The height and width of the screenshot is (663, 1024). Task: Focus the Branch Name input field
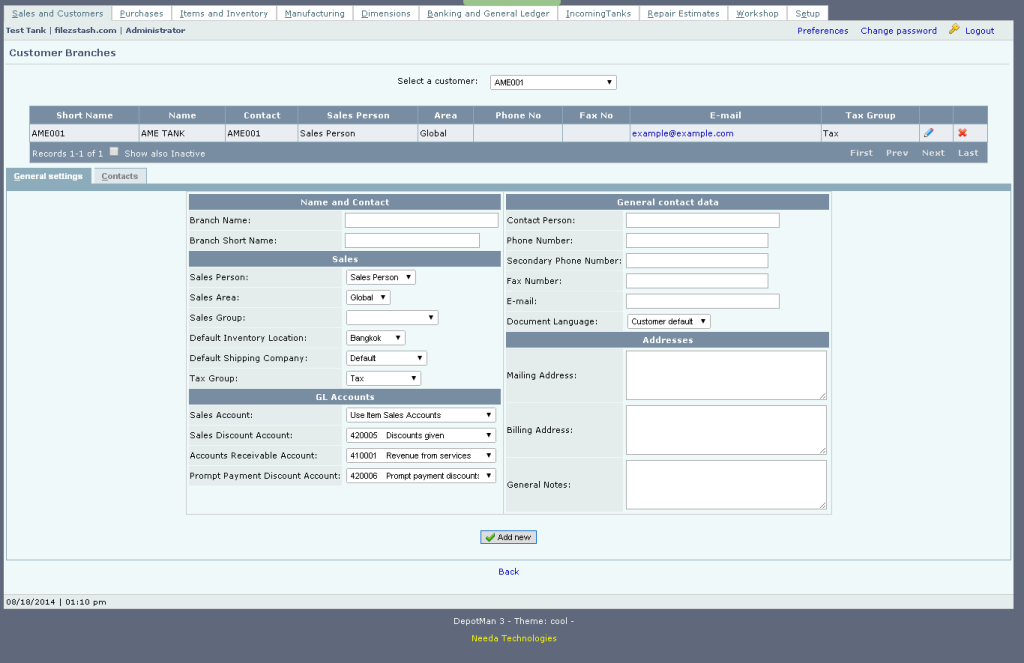tap(421, 220)
